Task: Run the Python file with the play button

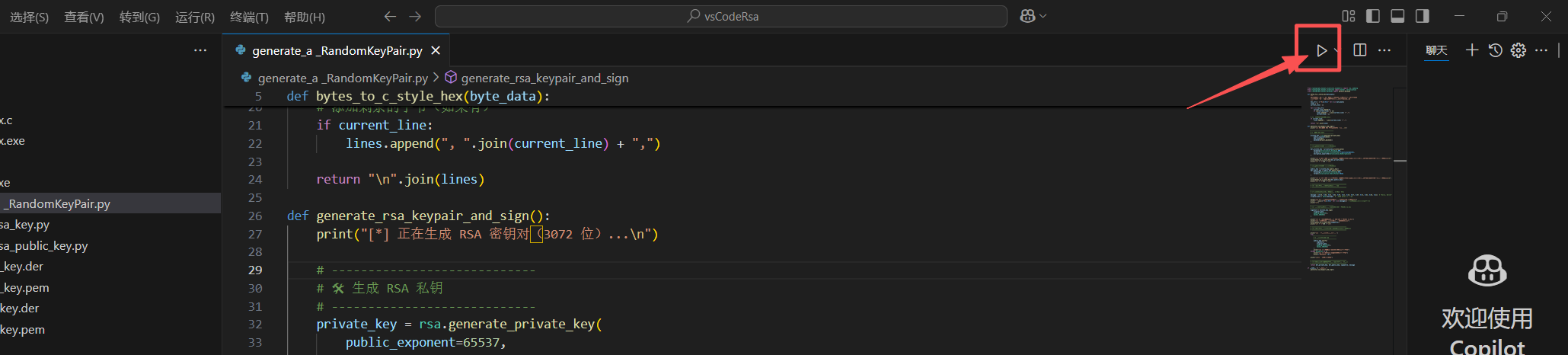Action: (1321, 50)
